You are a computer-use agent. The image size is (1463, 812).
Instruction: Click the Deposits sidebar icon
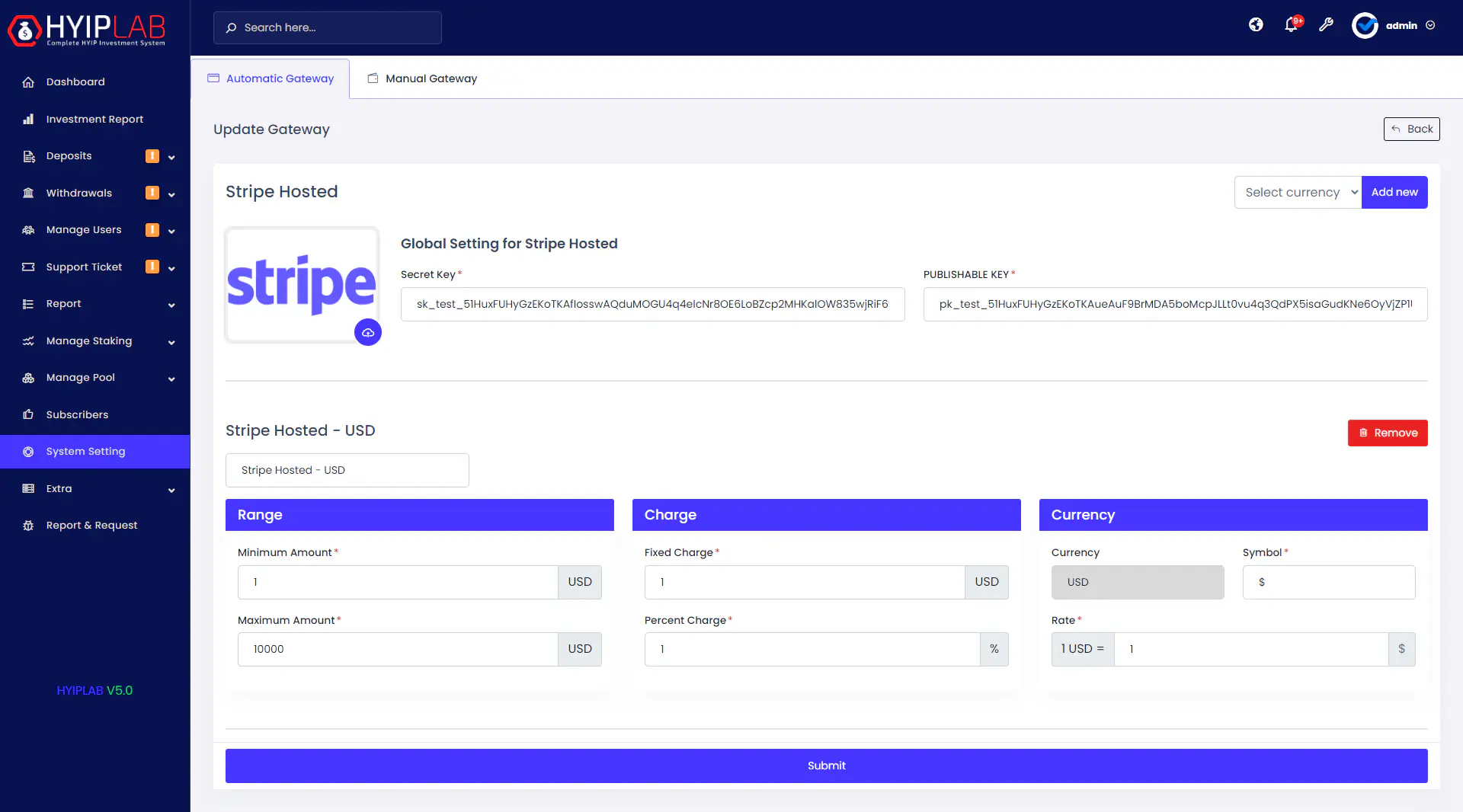28,156
